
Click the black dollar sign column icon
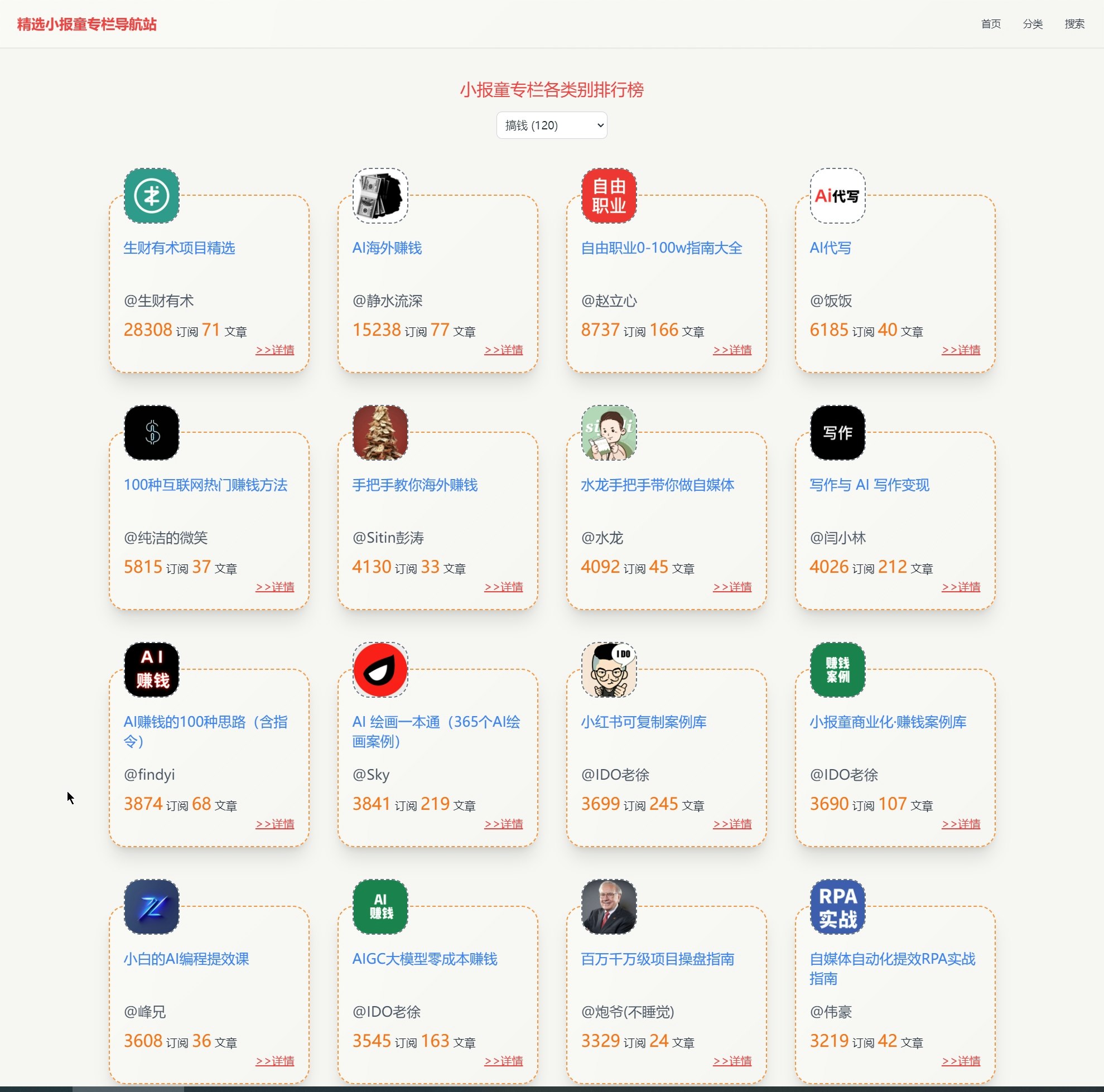[x=151, y=433]
